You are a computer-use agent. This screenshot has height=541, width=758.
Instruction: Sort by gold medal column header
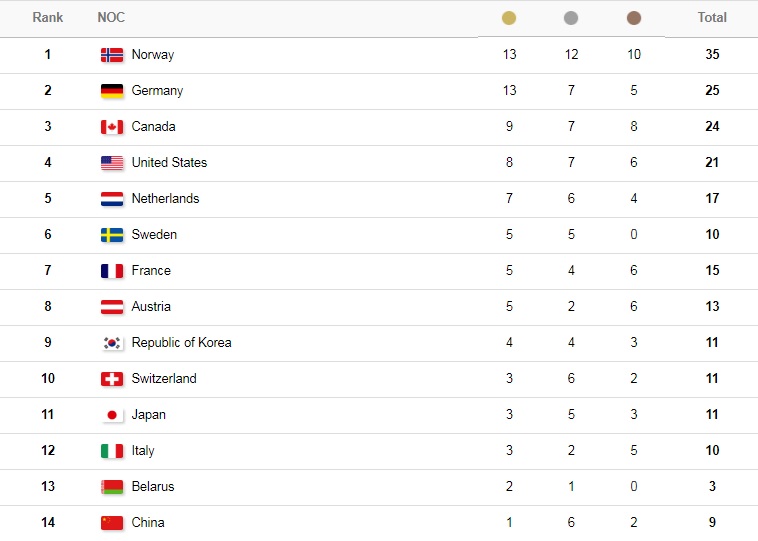(509, 18)
